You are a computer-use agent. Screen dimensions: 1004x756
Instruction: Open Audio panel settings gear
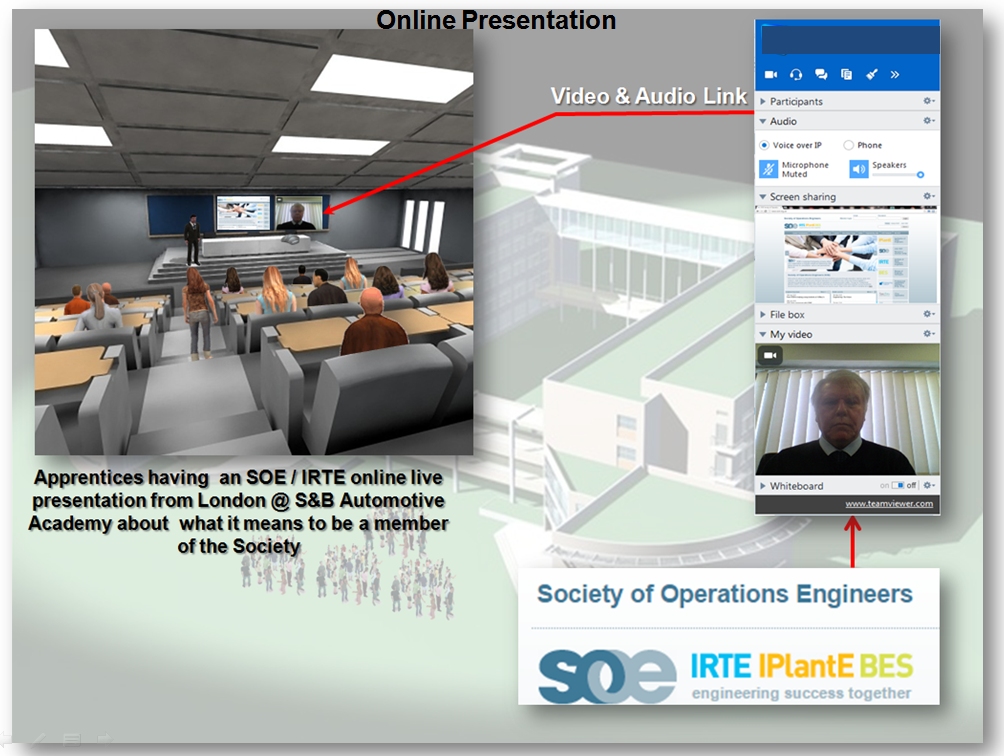[x=928, y=121]
